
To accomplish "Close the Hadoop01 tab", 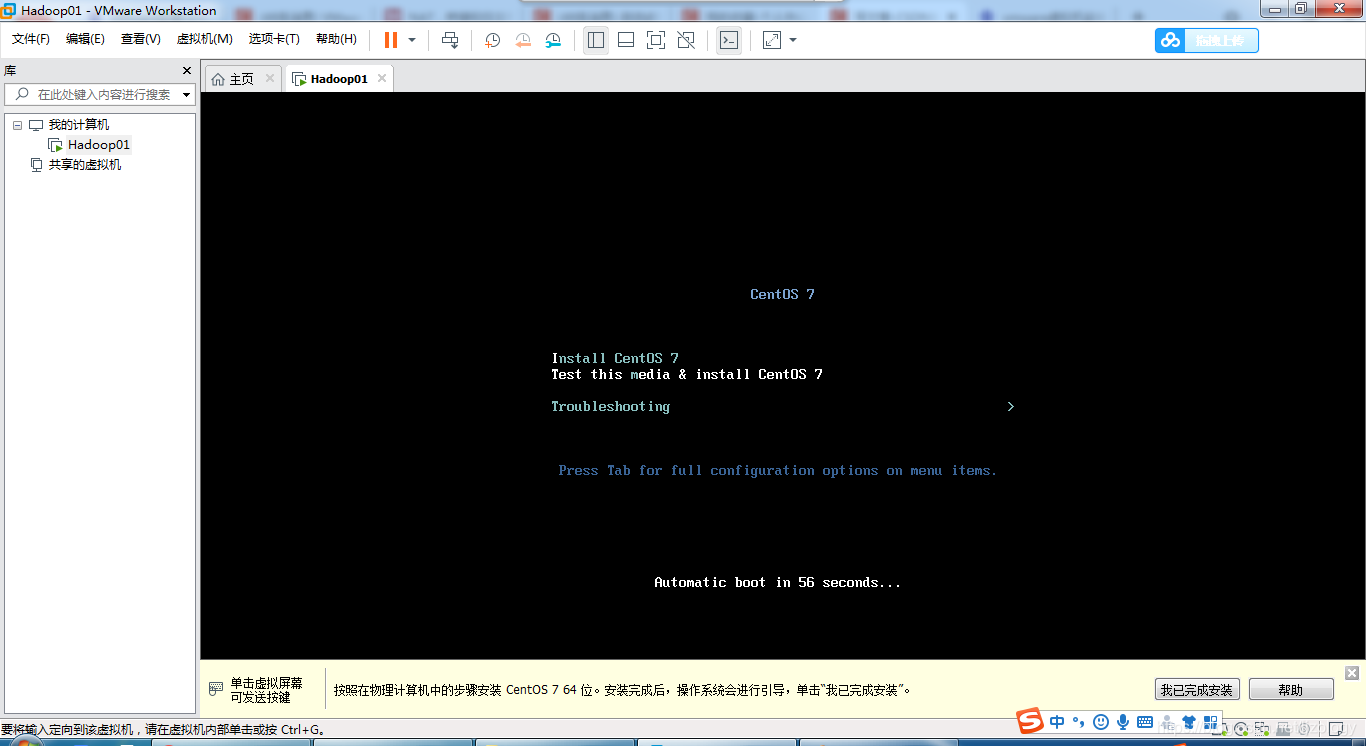I will pyautogui.click(x=382, y=78).
